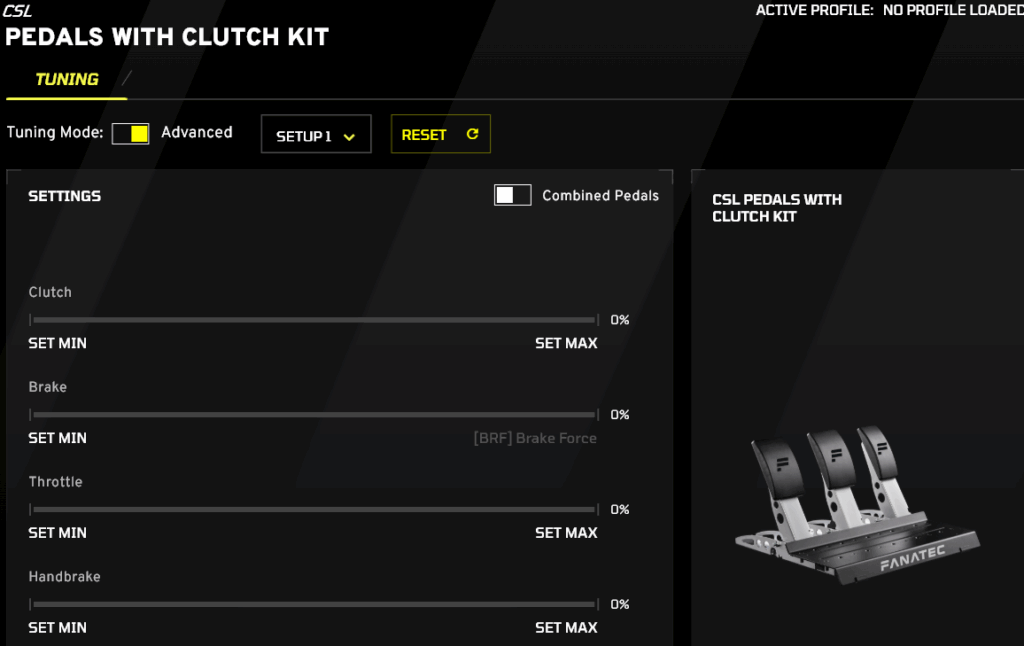
Task: Click the Brake slider bar
Action: coord(314,415)
